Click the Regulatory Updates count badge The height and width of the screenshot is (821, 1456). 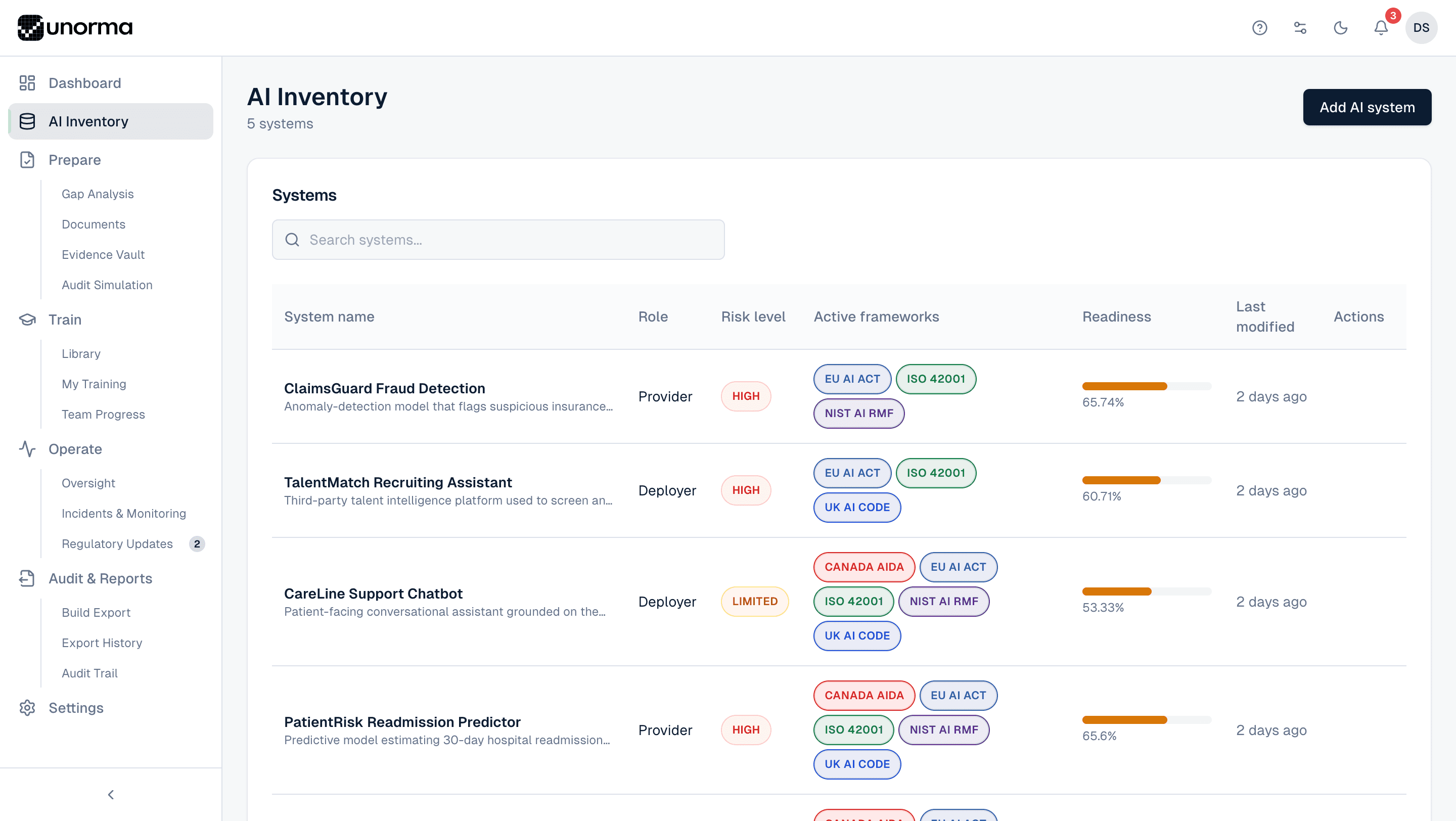(x=197, y=544)
